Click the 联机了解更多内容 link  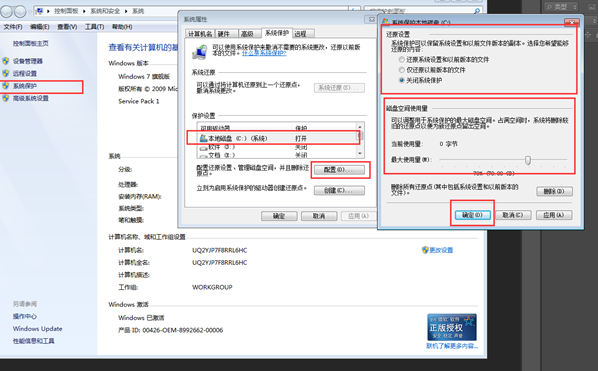click(452, 346)
